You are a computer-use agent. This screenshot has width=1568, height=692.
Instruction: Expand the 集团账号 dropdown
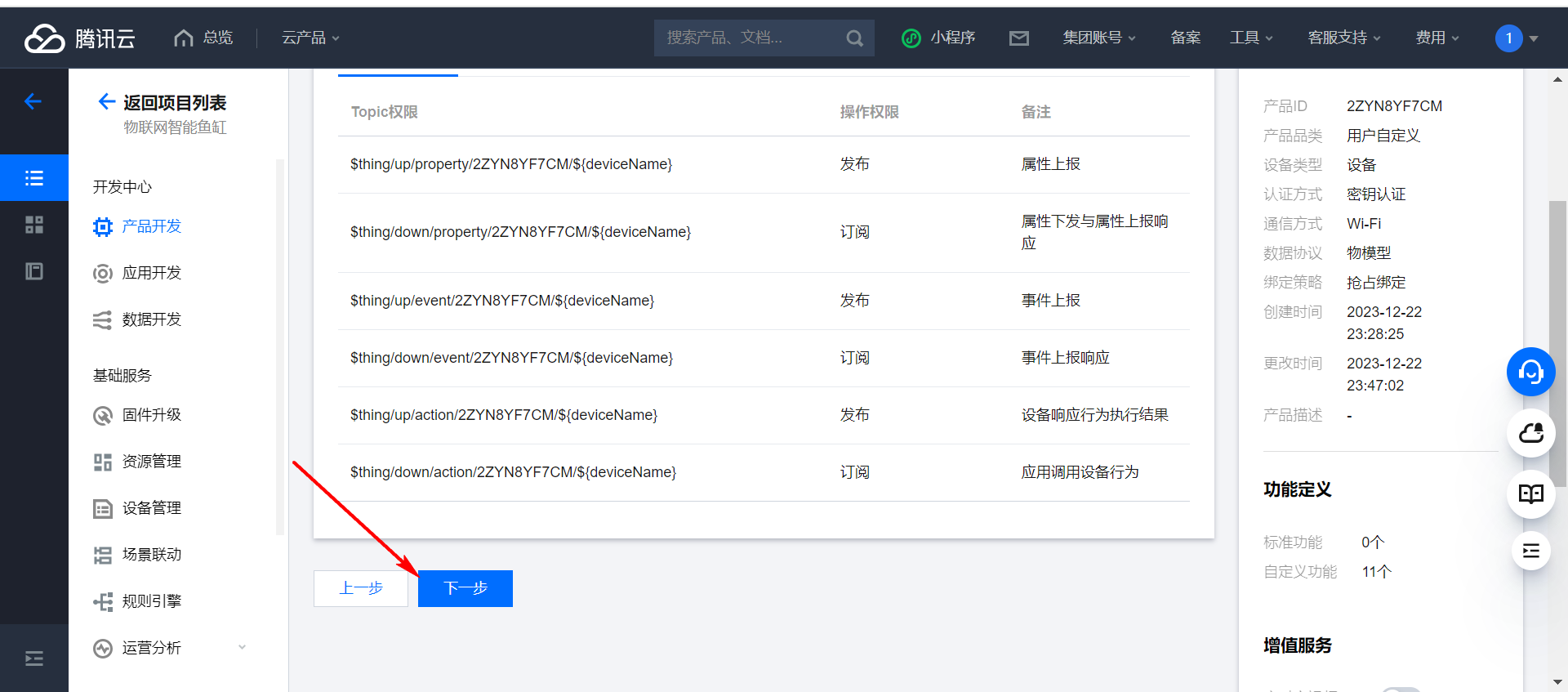pyautogui.click(x=1098, y=38)
